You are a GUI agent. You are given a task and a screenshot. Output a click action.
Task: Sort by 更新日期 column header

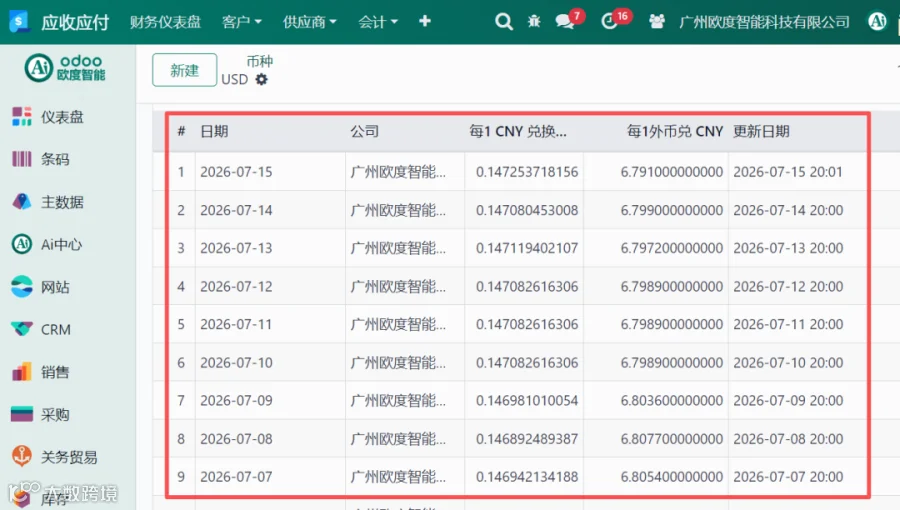point(761,131)
